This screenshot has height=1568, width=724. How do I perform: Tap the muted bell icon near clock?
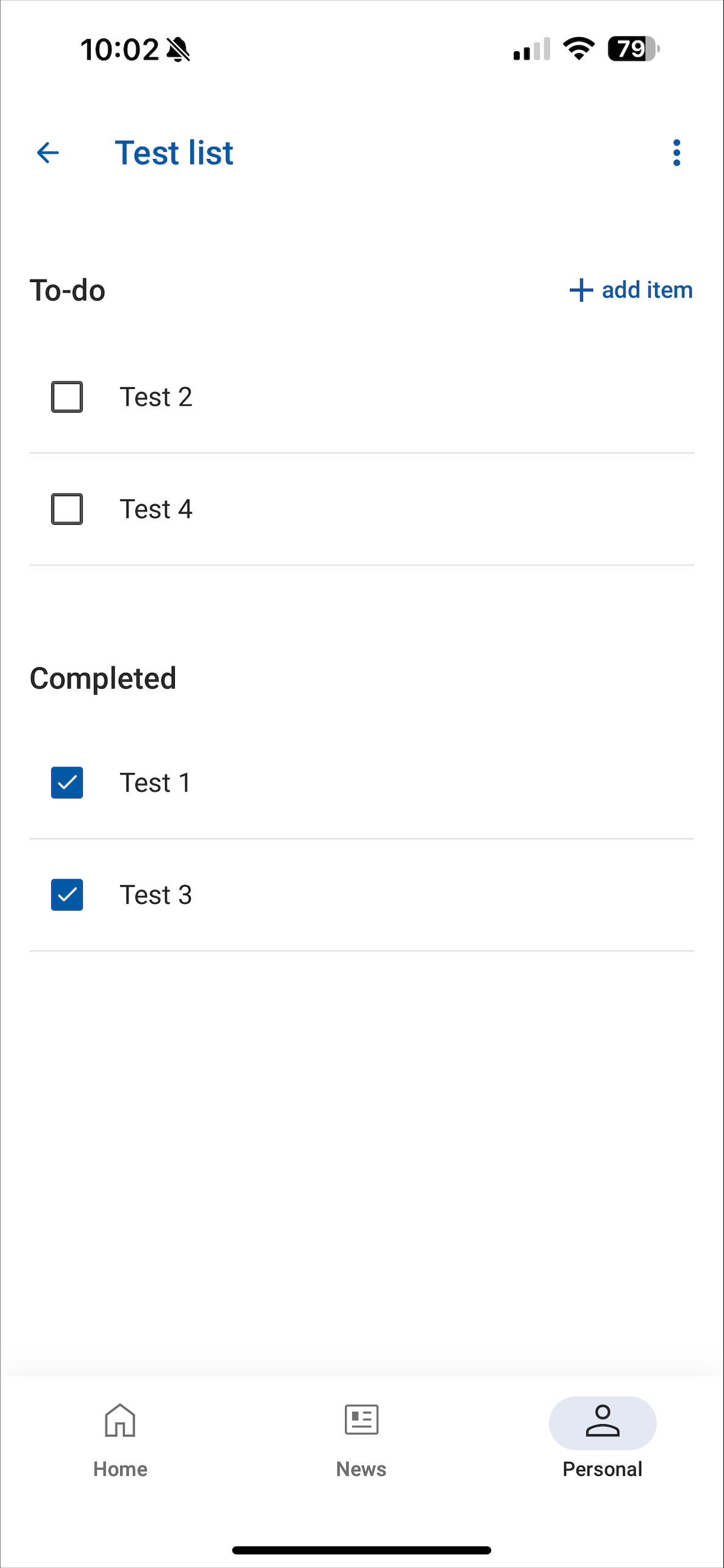(x=178, y=49)
